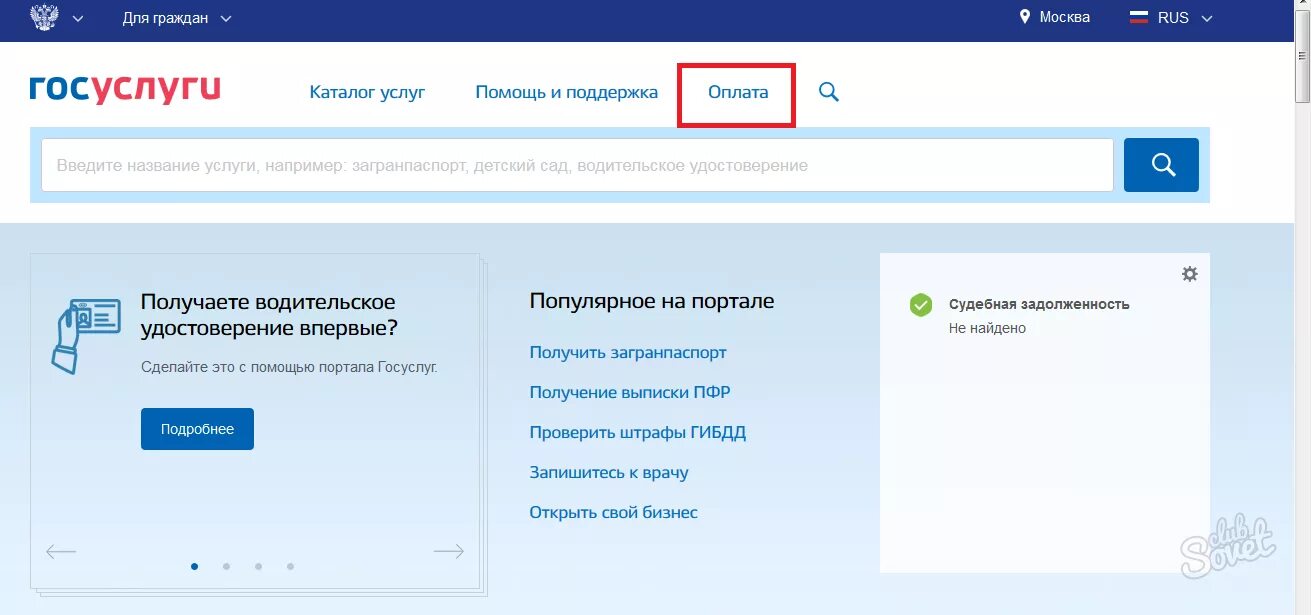Open 'Запишитесь к врачу' link
Screen dimensions: 1311x615
click(x=609, y=473)
